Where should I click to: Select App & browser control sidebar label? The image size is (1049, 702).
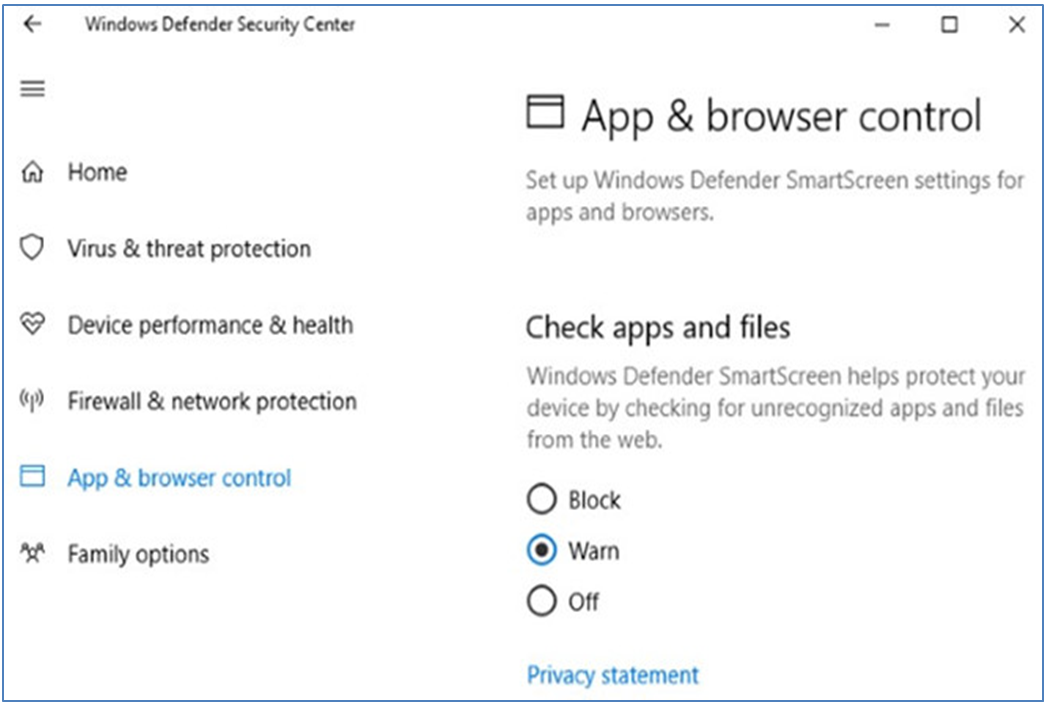[x=179, y=478]
